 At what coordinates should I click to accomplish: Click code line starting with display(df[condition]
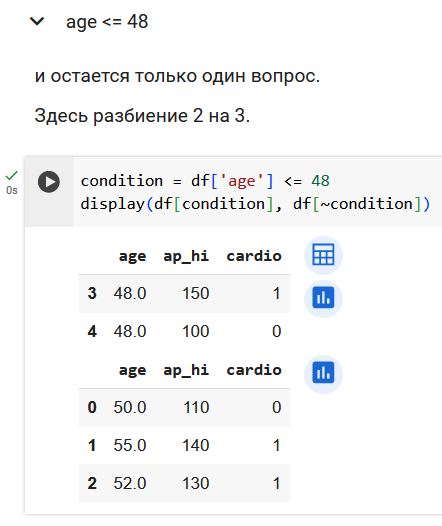(255, 204)
